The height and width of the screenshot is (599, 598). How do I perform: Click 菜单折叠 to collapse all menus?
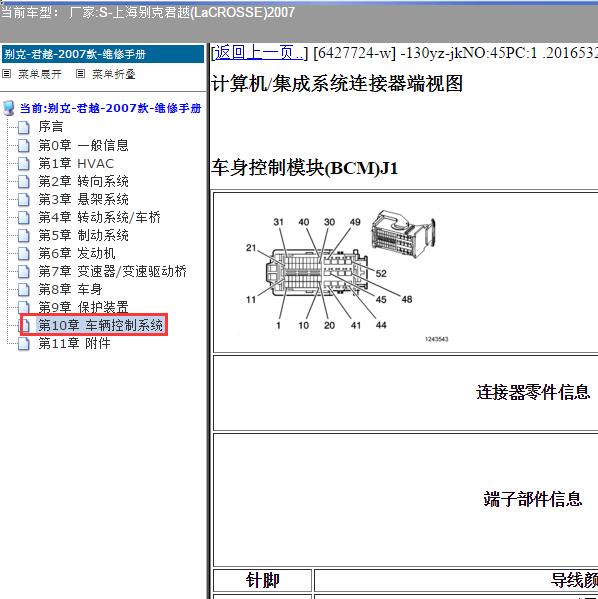(x=114, y=74)
